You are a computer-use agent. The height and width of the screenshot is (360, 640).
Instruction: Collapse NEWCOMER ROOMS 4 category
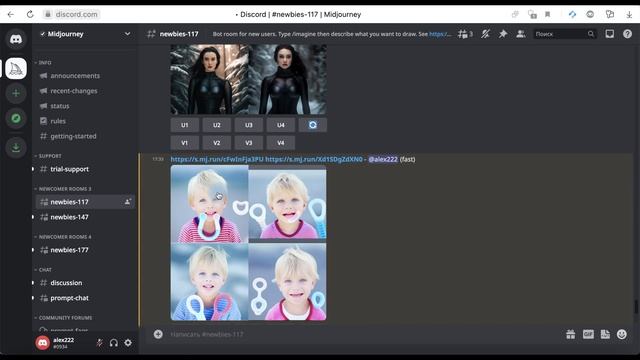pyautogui.click(x=63, y=237)
